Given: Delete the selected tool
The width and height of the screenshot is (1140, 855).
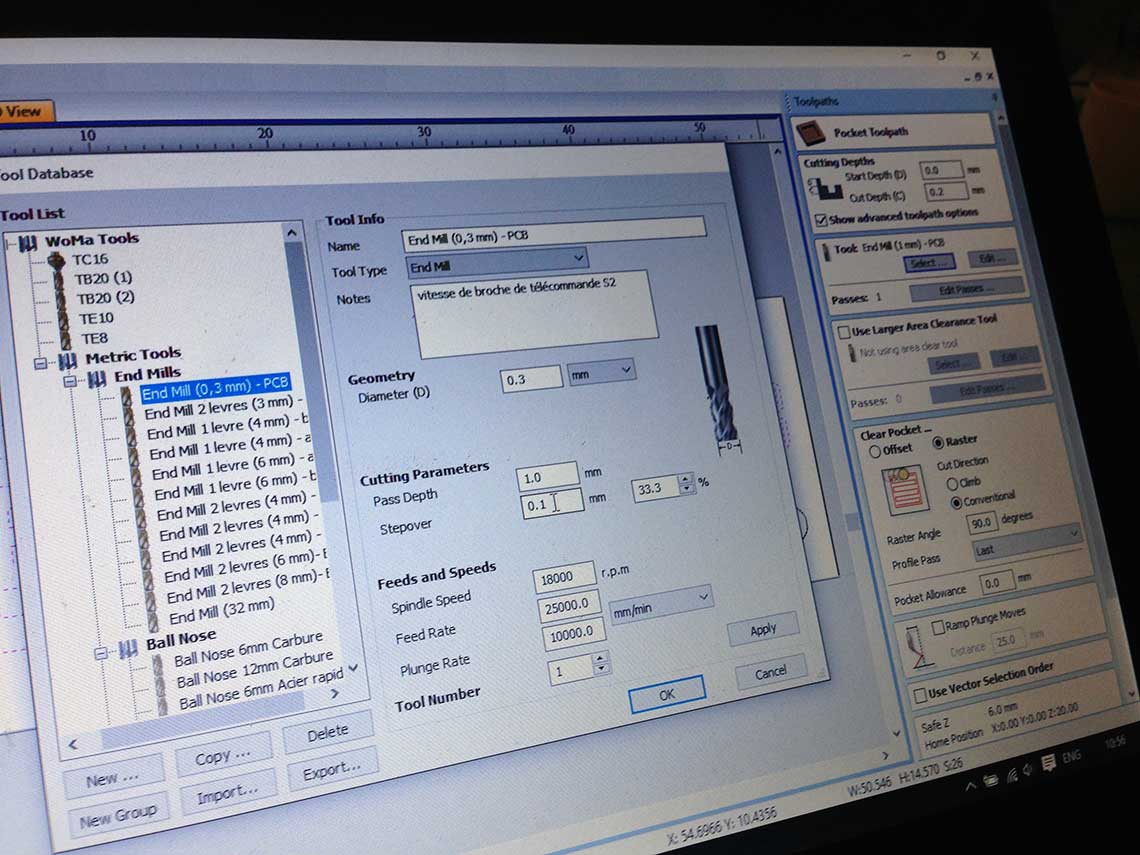Looking at the screenshot, I should tap(328, 732).
